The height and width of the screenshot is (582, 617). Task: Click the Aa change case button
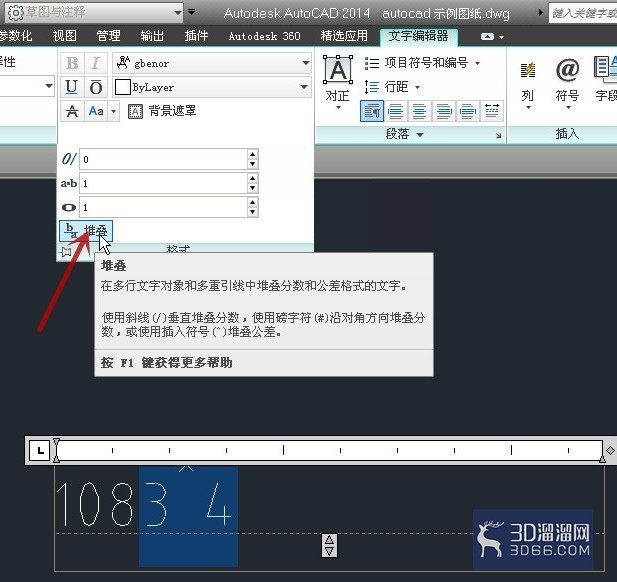(x=96, y=111)
